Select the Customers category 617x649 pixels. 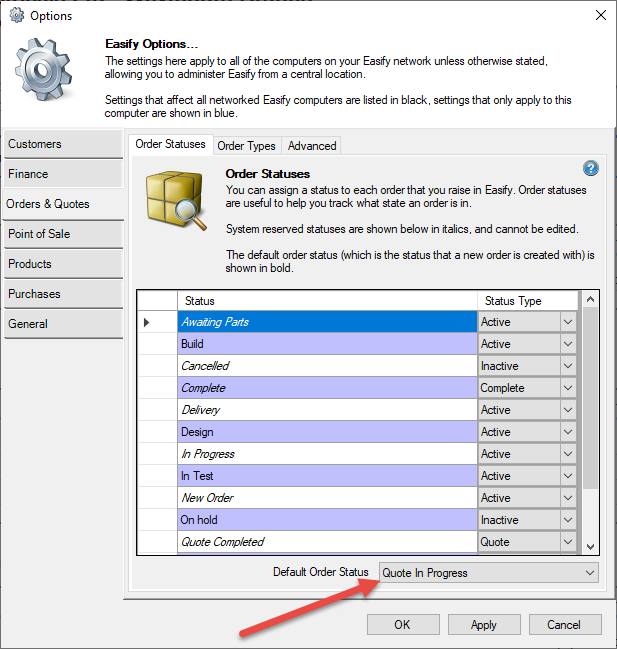[x=62, y=144]
